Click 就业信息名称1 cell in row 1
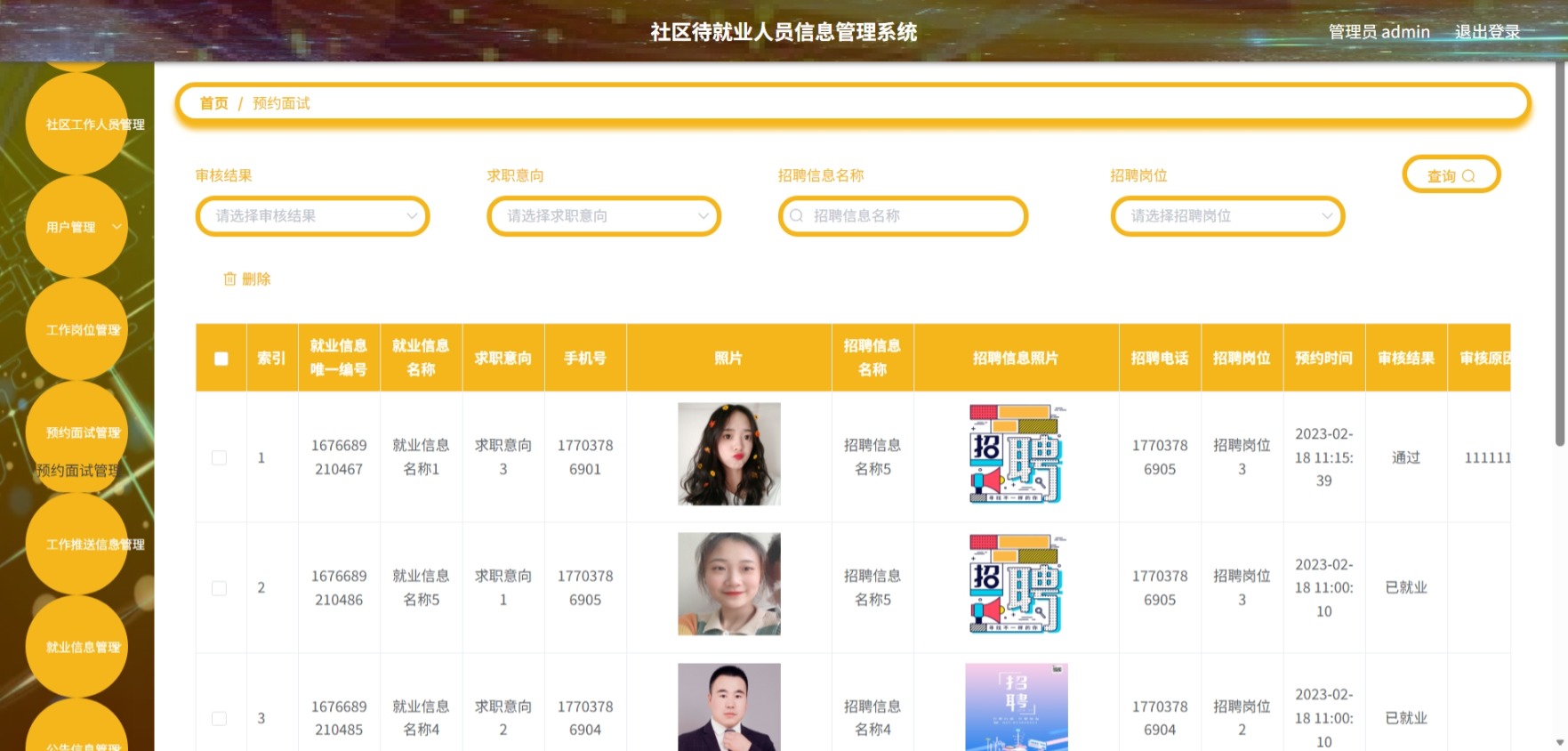1568x751 pixels. point(421,457)
